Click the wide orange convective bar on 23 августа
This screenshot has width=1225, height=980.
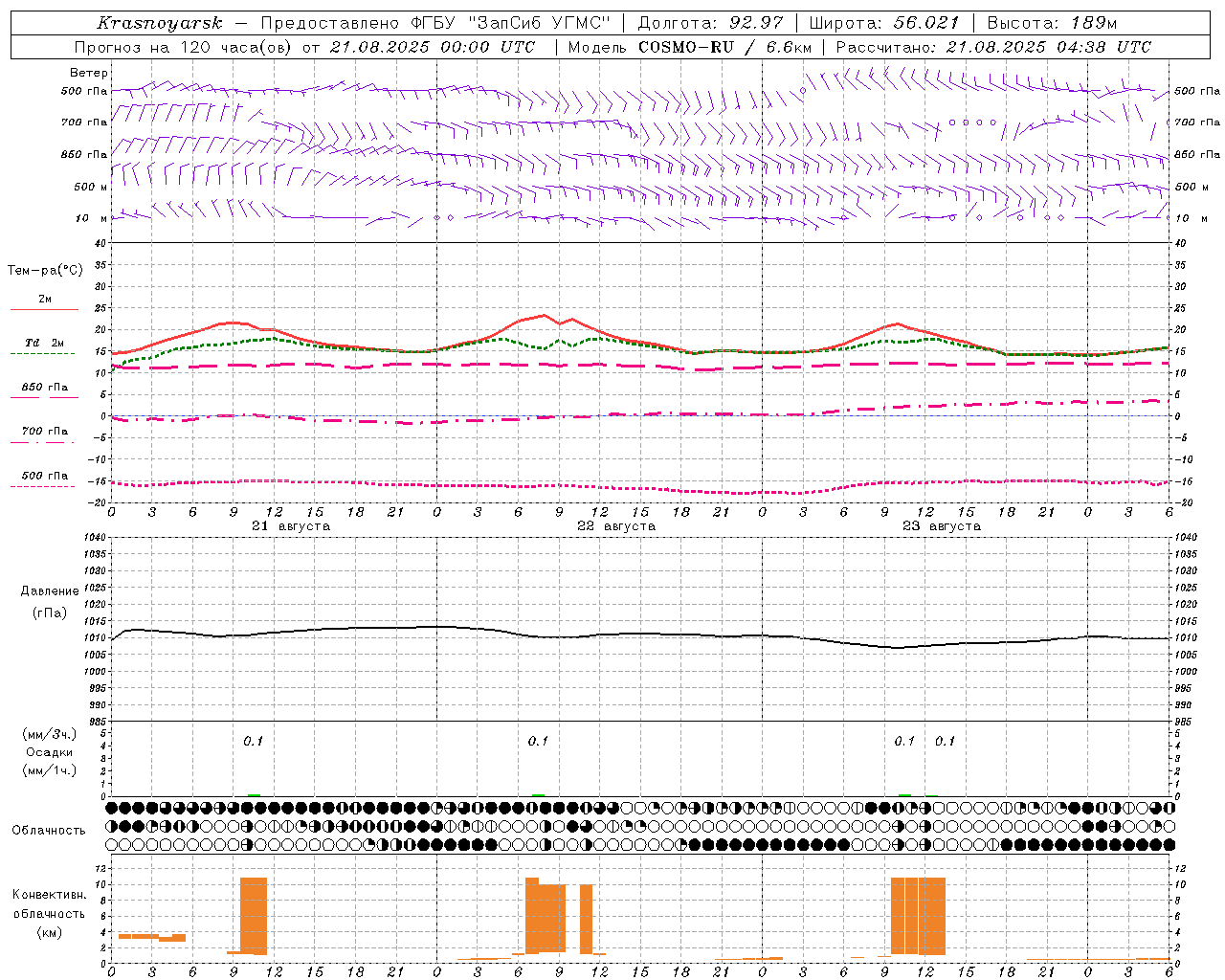(918, 916)
